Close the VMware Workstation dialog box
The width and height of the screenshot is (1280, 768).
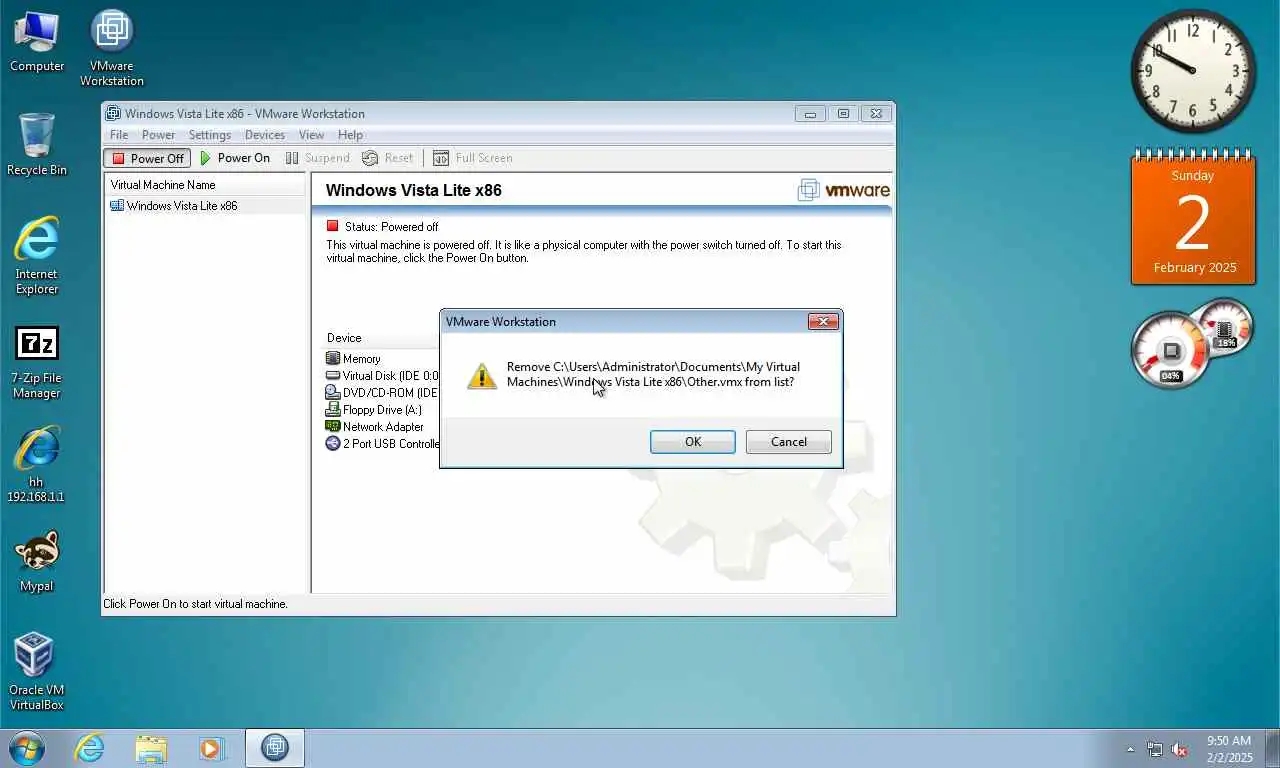tap(823, 321)
